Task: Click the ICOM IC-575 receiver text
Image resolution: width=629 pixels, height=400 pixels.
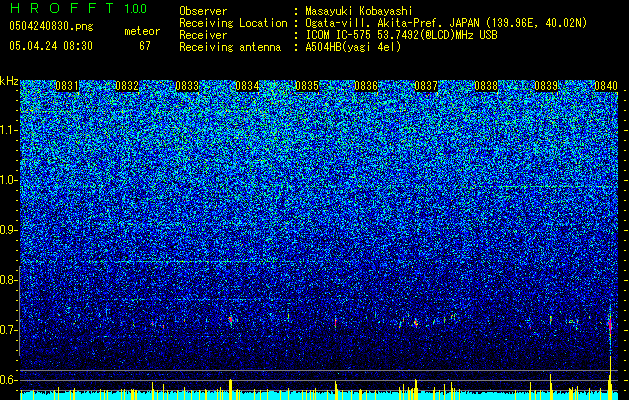Action: (401, 35)
